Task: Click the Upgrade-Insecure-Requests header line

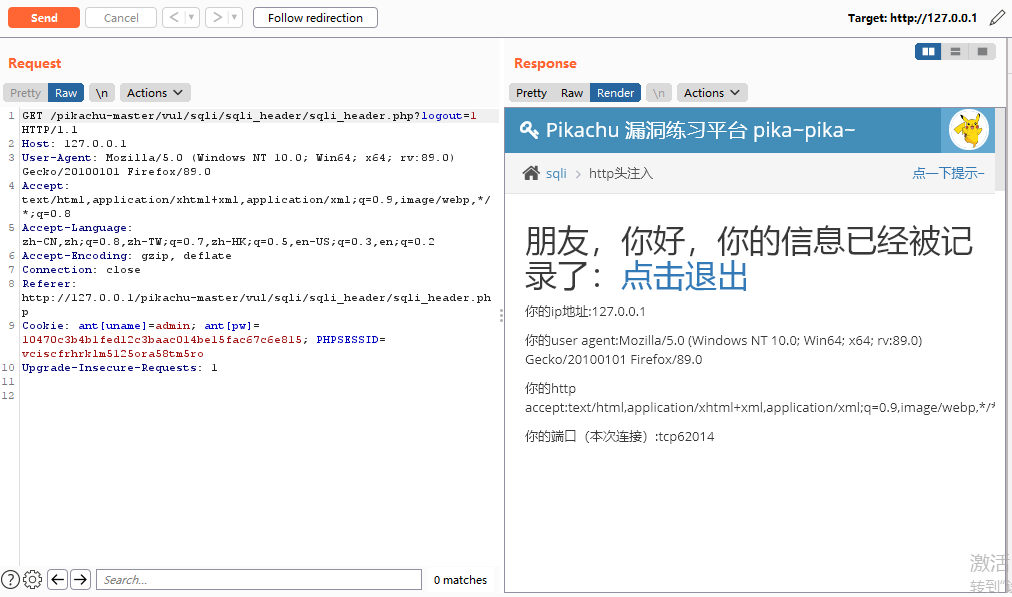Action: [119, 368]
